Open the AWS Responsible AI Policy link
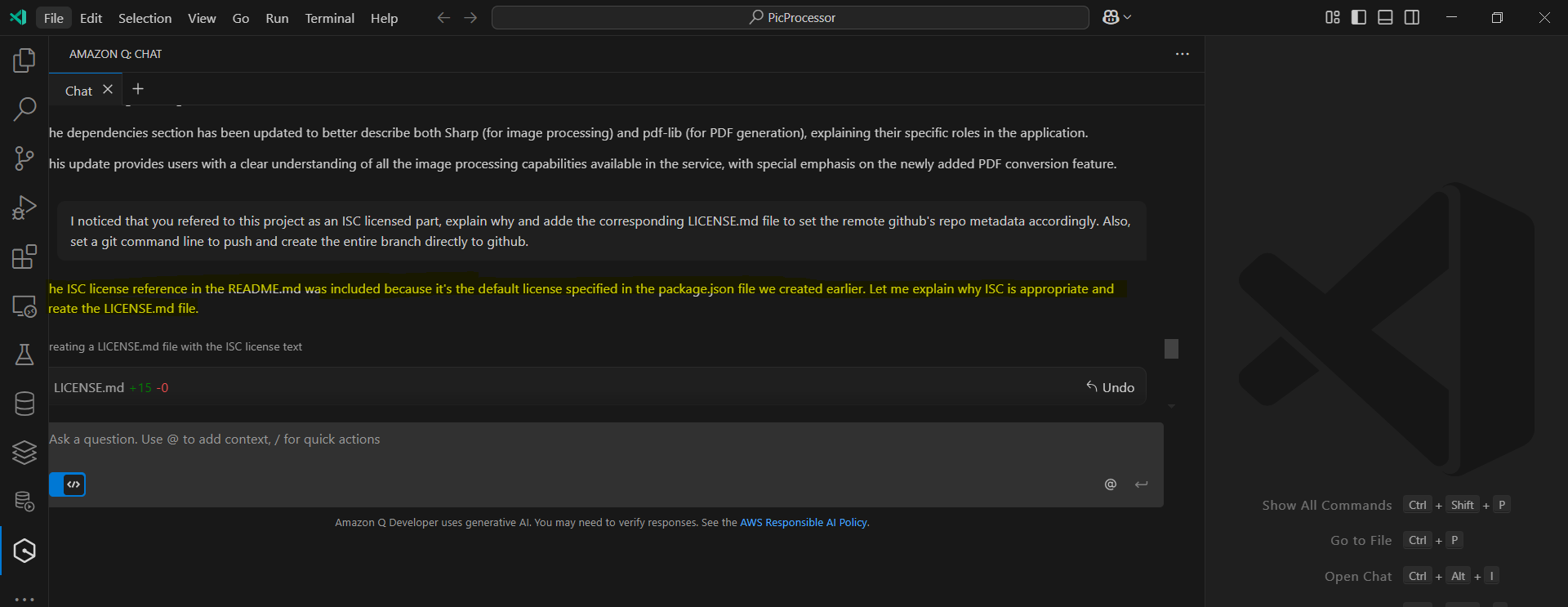This screenshot has width=1568, height=607. pyautogui.click(x=804, y=523)
